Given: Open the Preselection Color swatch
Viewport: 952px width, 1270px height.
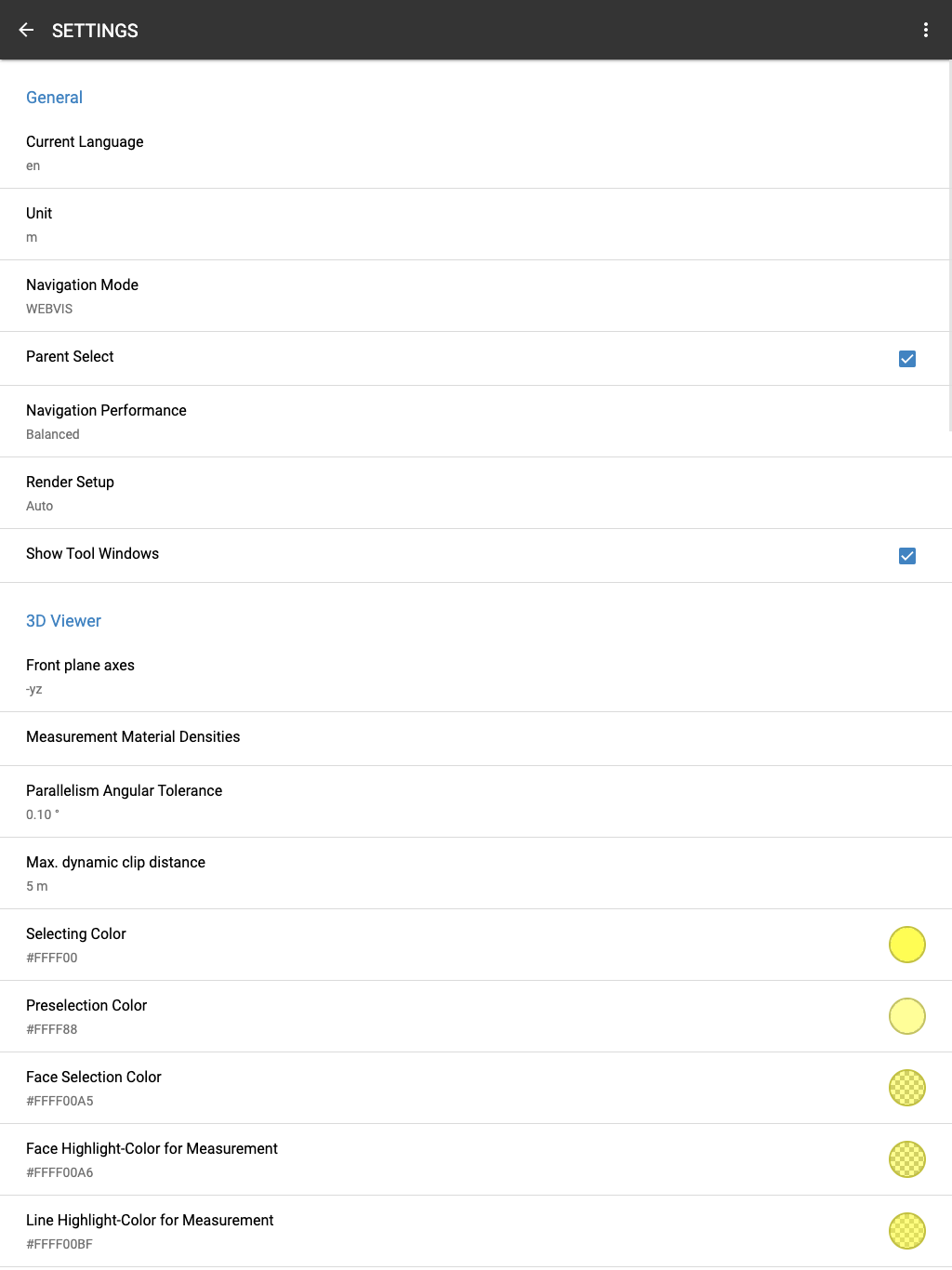Looking at the screenshot, I should tap(906, 1016).
